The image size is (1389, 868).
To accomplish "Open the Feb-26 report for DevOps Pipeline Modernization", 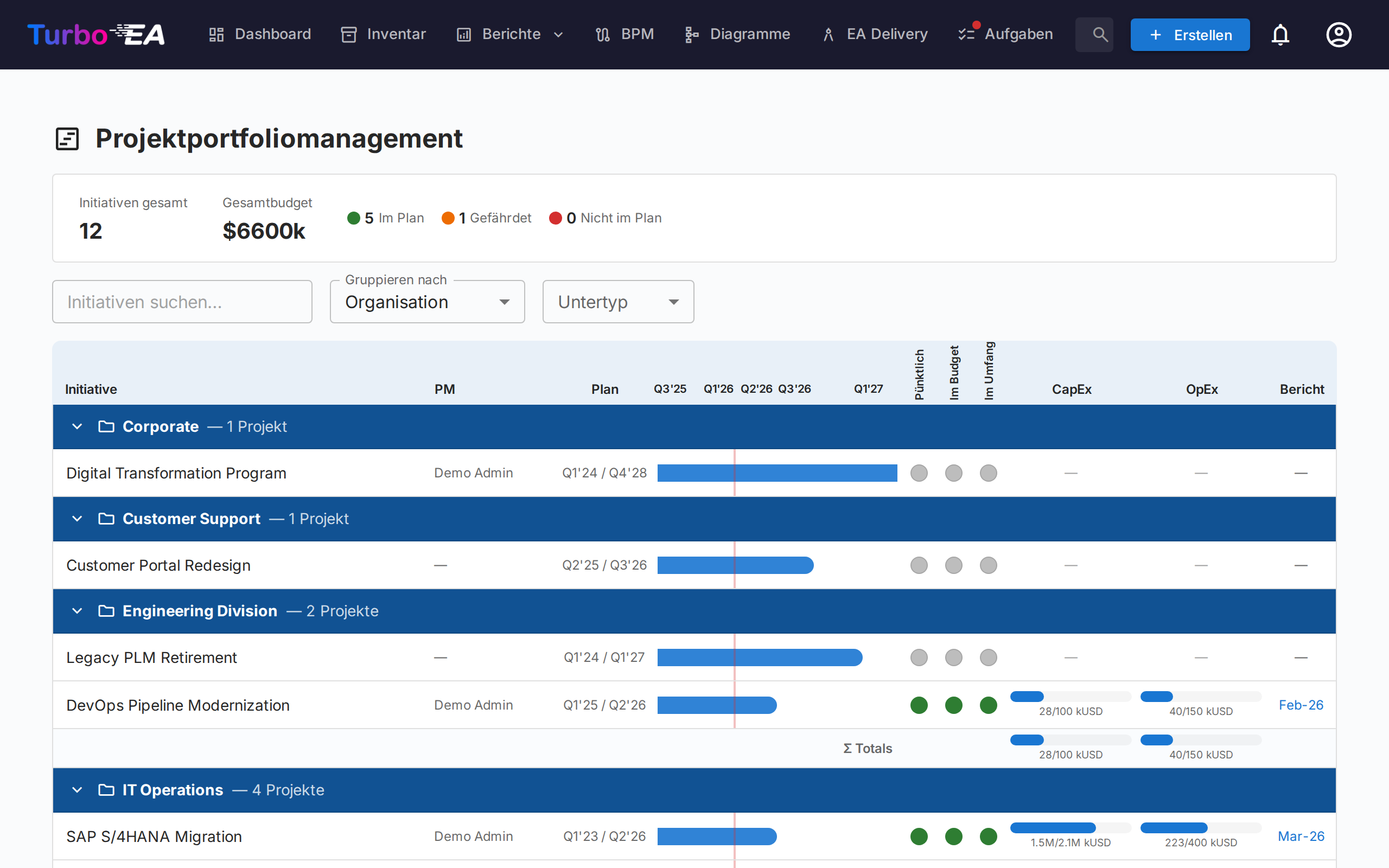I will pos(1300,705).
